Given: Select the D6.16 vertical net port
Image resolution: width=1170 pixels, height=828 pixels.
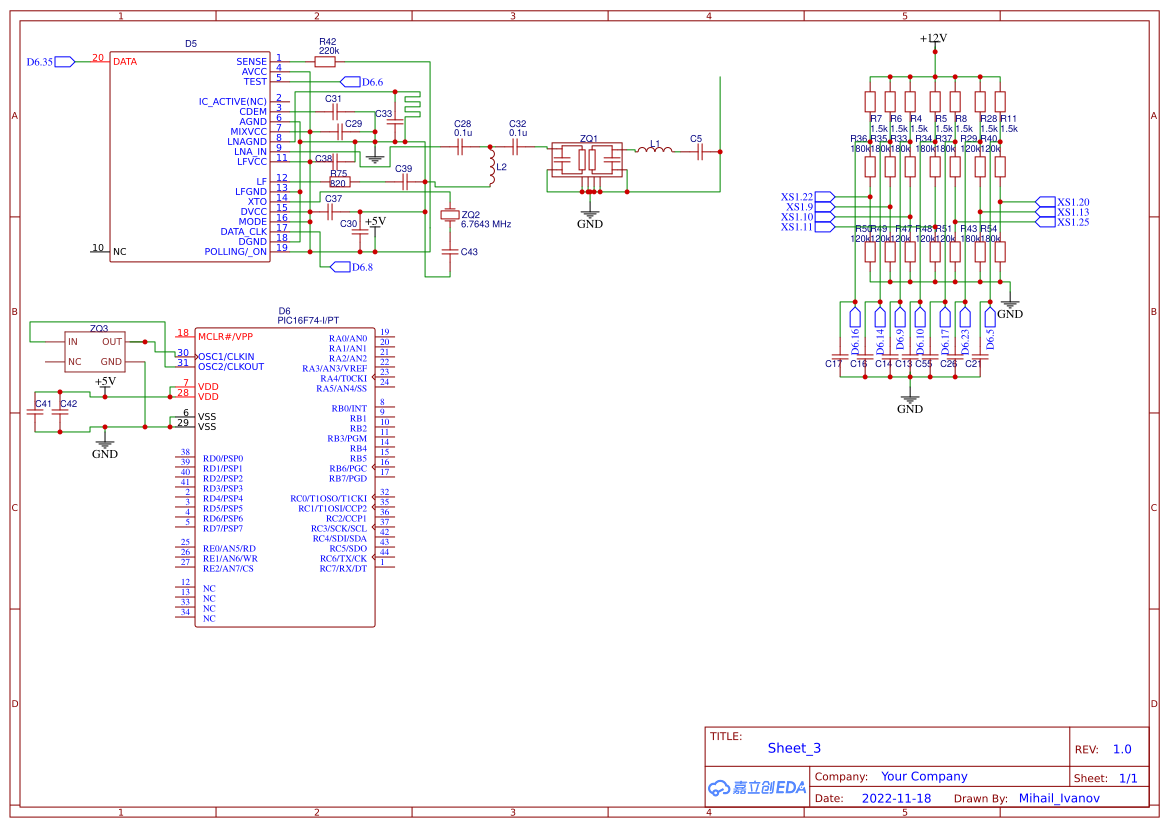Looking at the screenshot, I should click(855, 318).
